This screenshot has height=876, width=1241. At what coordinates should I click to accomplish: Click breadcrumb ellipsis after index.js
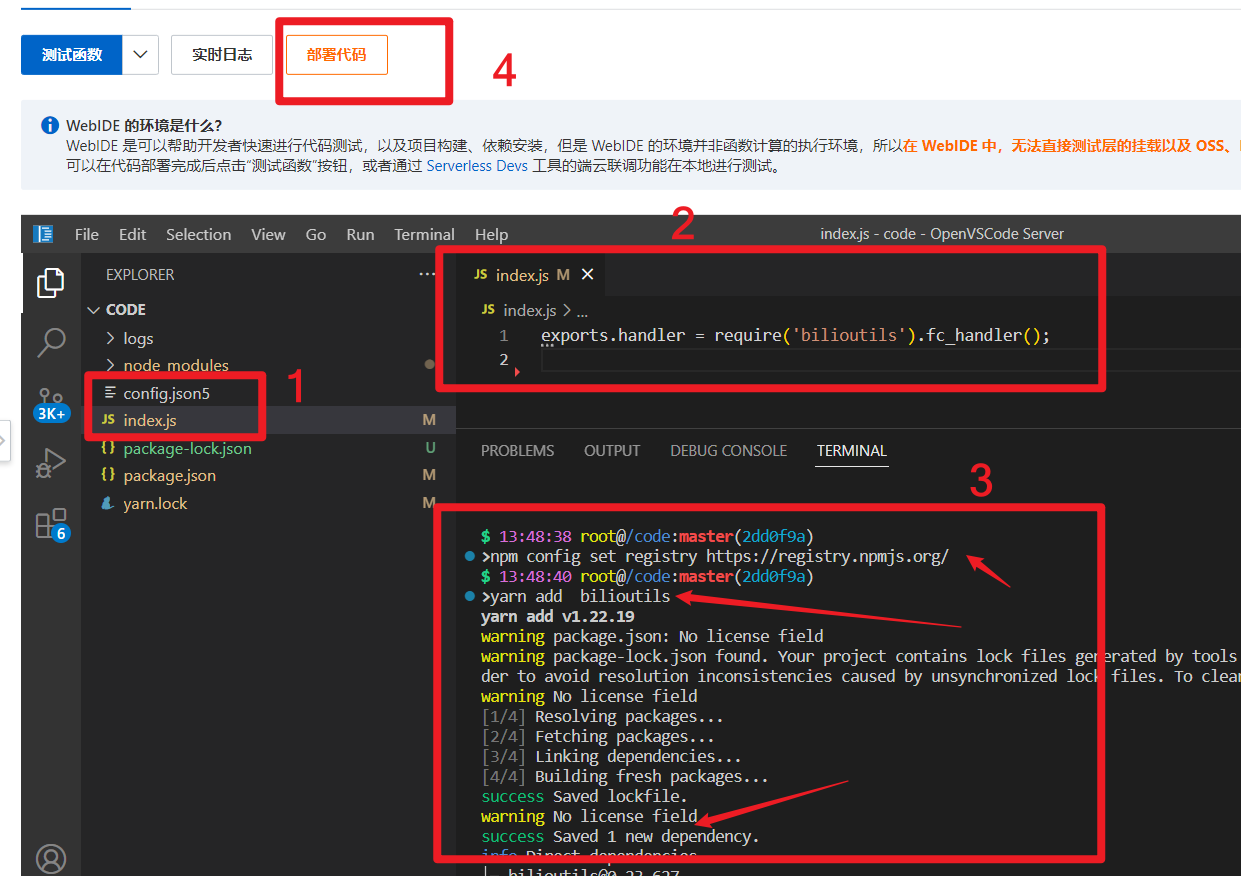click(582, 311)
